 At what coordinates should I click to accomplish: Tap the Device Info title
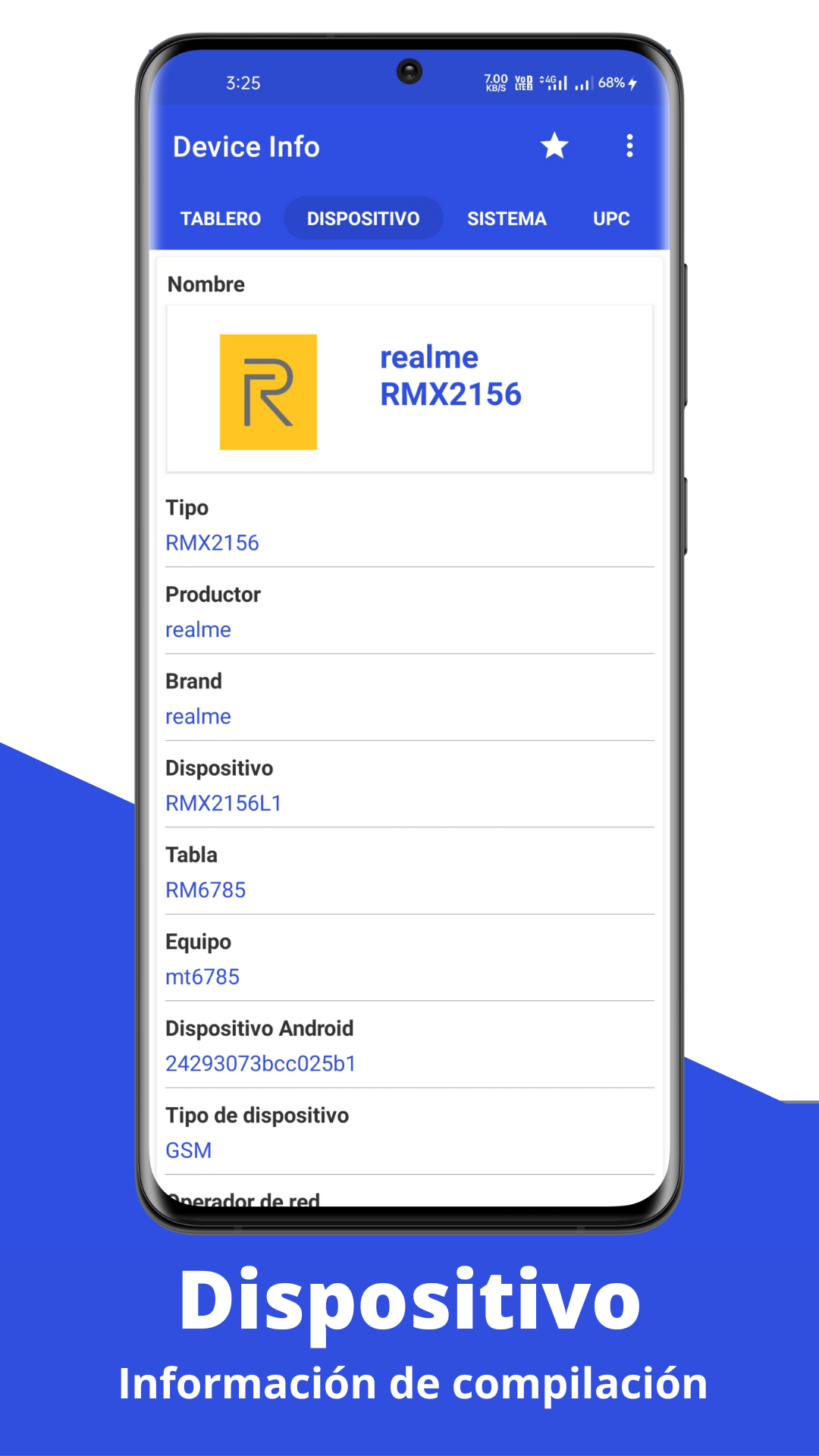246,146
